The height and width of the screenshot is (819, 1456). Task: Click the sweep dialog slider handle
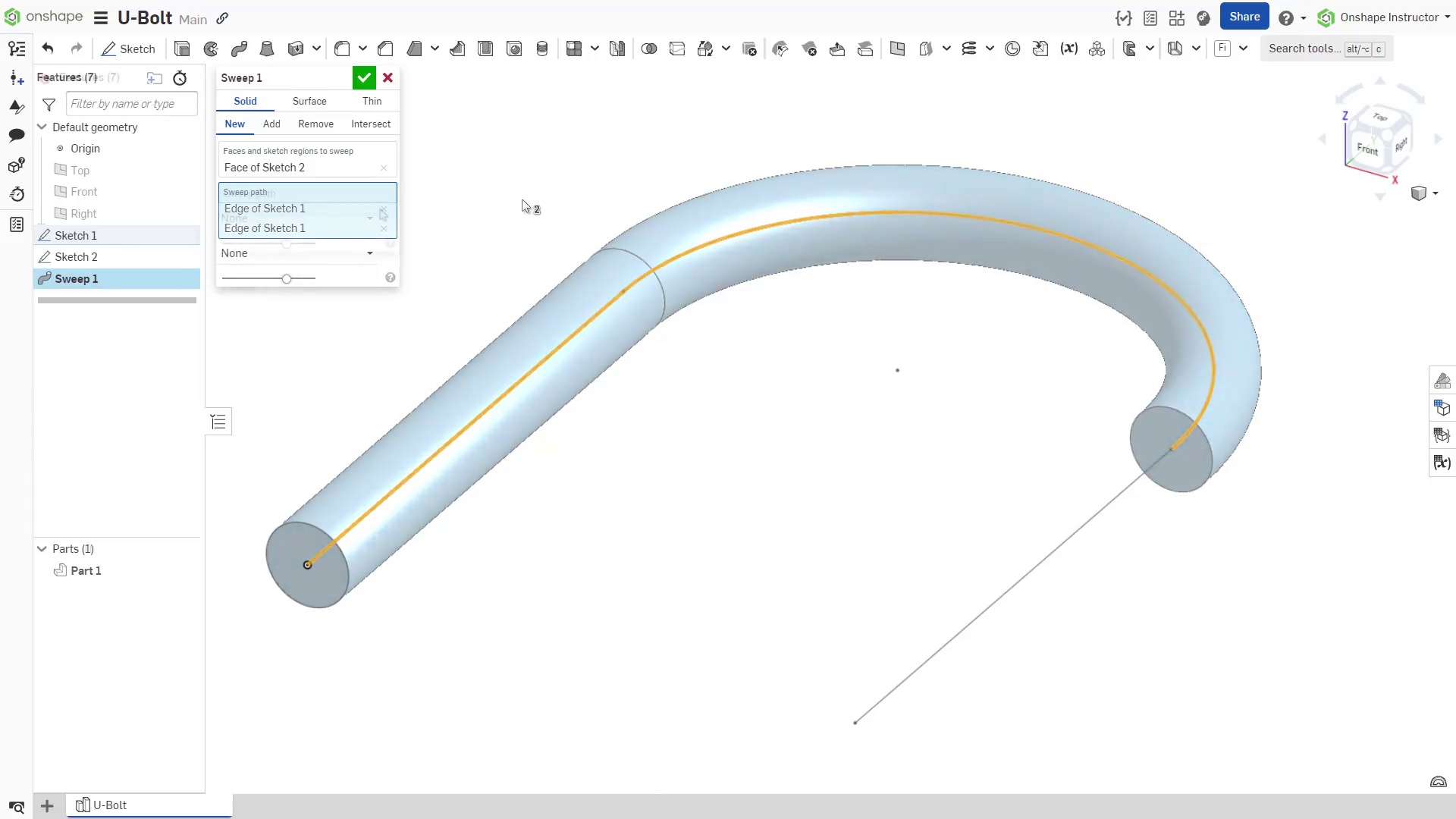pyautogui.click(x=287, y=279)
